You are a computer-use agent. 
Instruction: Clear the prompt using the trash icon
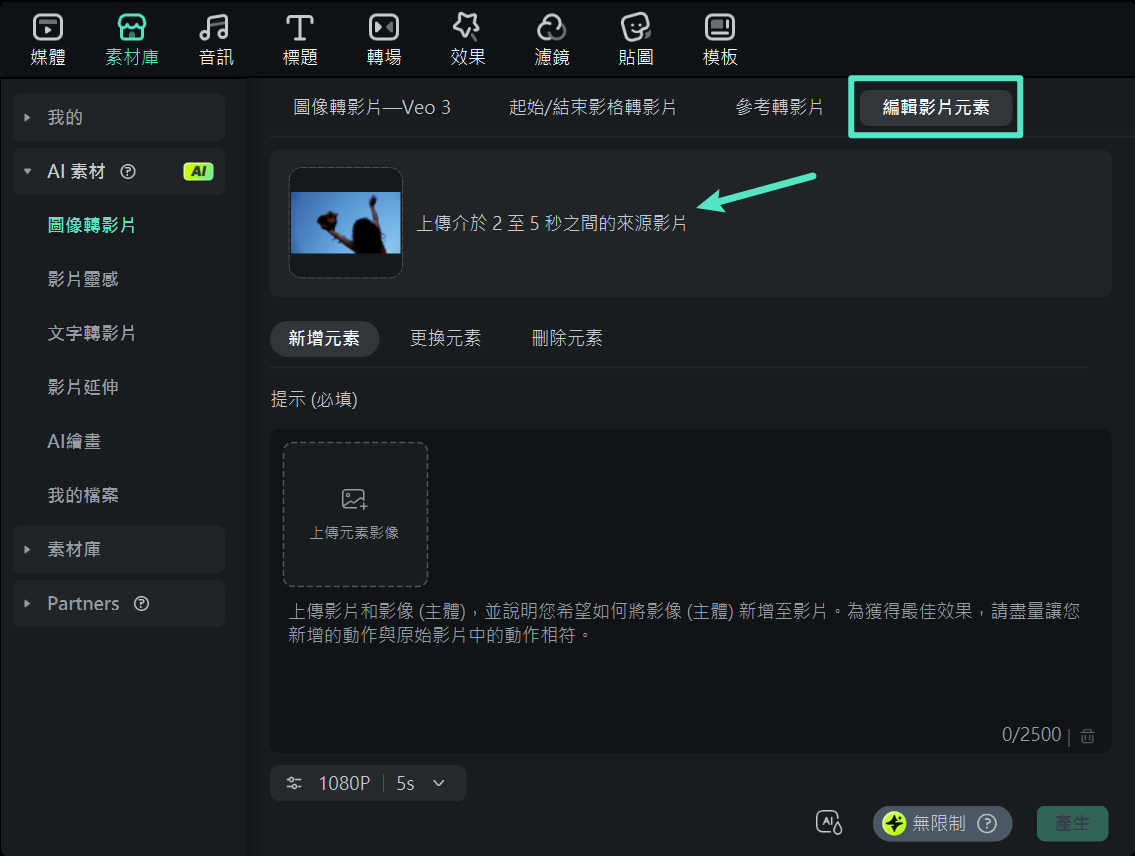point(1087,735)
